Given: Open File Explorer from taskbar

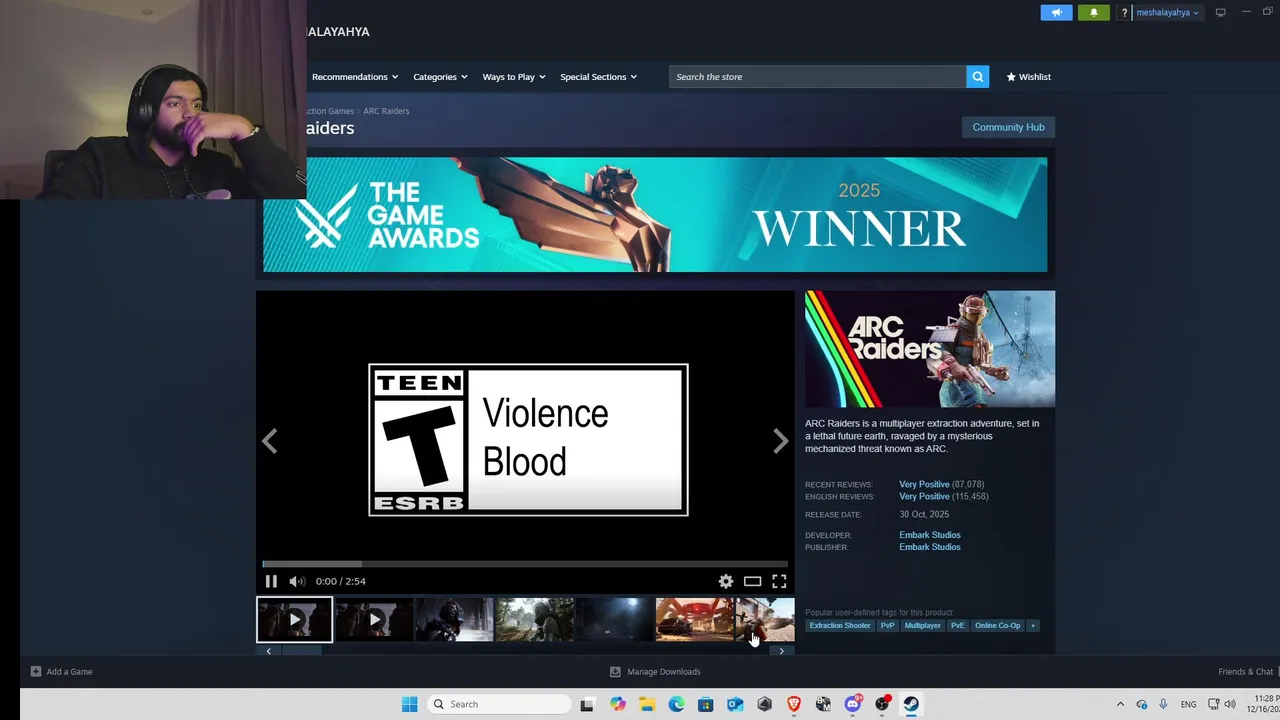Looking at the screenshot, I should (647, 704).
